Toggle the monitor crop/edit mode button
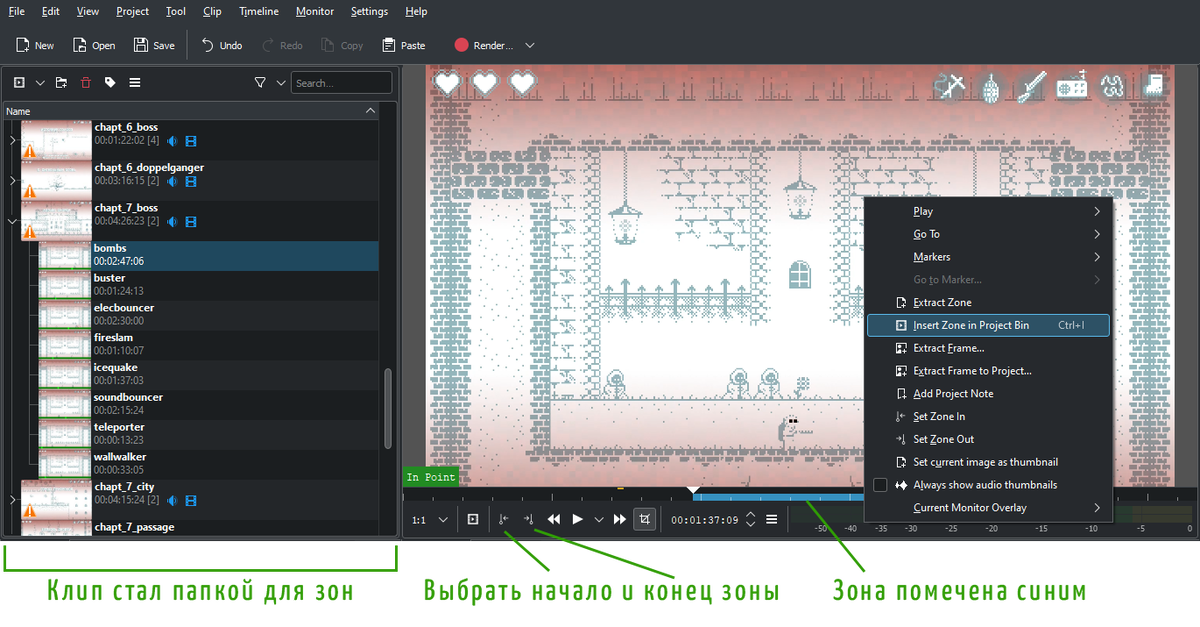The width and height of the screenshot is (1200, 627). [x=645, y=520]
